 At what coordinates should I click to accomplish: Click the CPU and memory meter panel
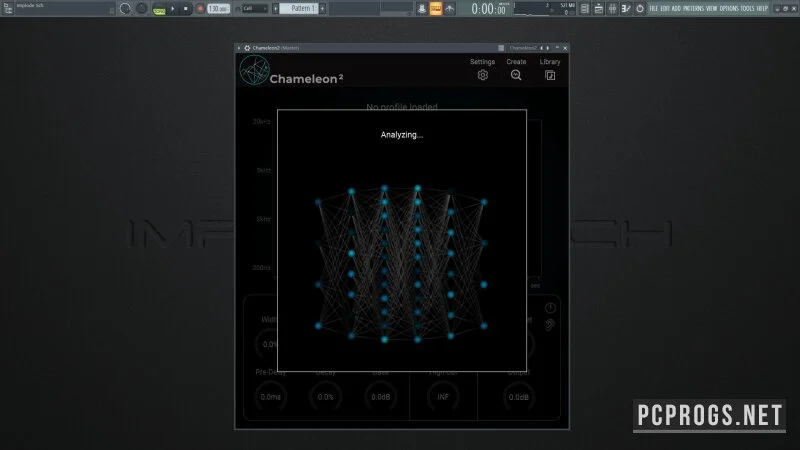pos(544,9)
